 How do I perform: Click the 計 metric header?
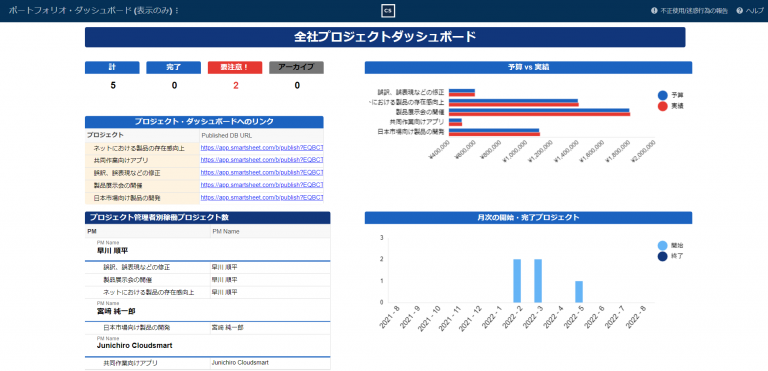click(x=112, y=68)
